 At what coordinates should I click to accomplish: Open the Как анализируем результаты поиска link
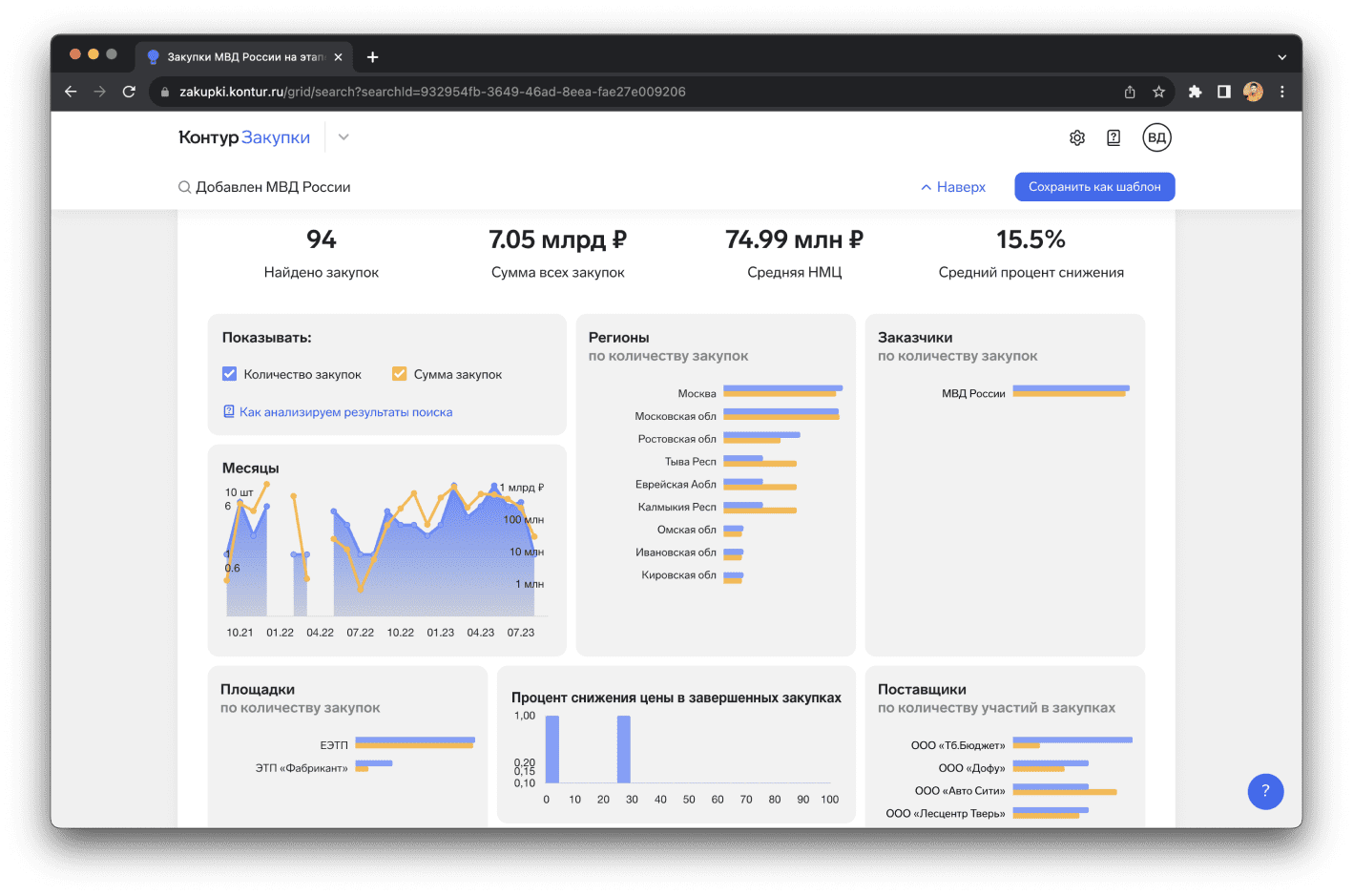(x=345, y=412)
